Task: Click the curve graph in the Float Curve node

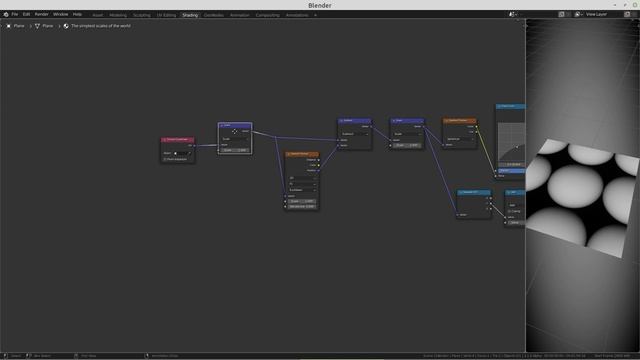Action: tap(512, 142)
